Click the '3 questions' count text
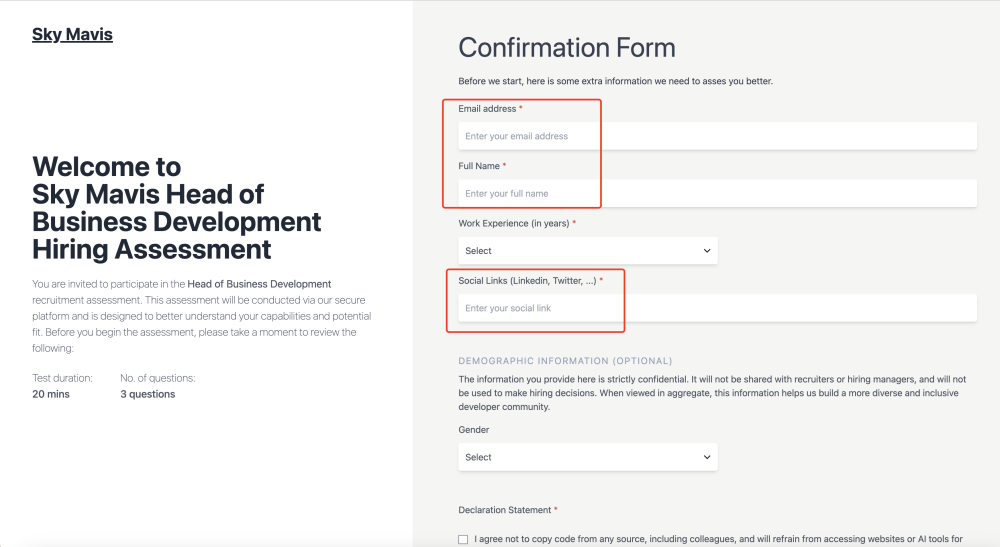Image resolution: width=1000 pixels, height=547 pixels. coord(148,394)
